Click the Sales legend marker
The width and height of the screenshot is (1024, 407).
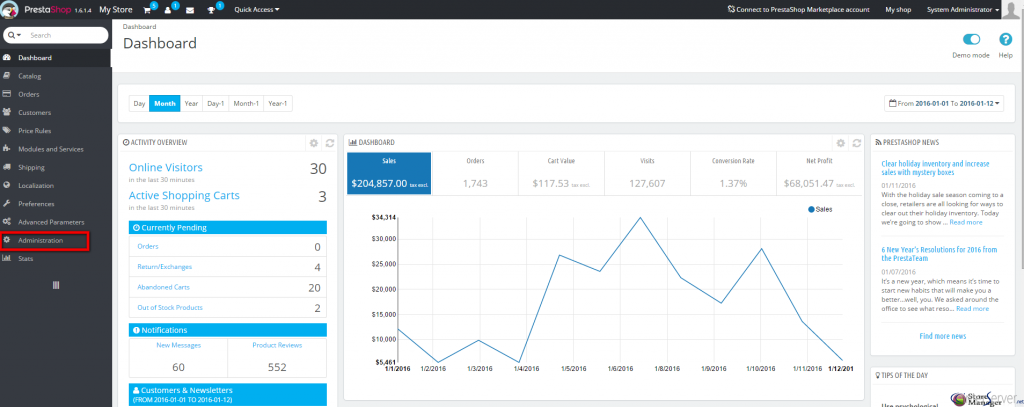coord(811,209)
